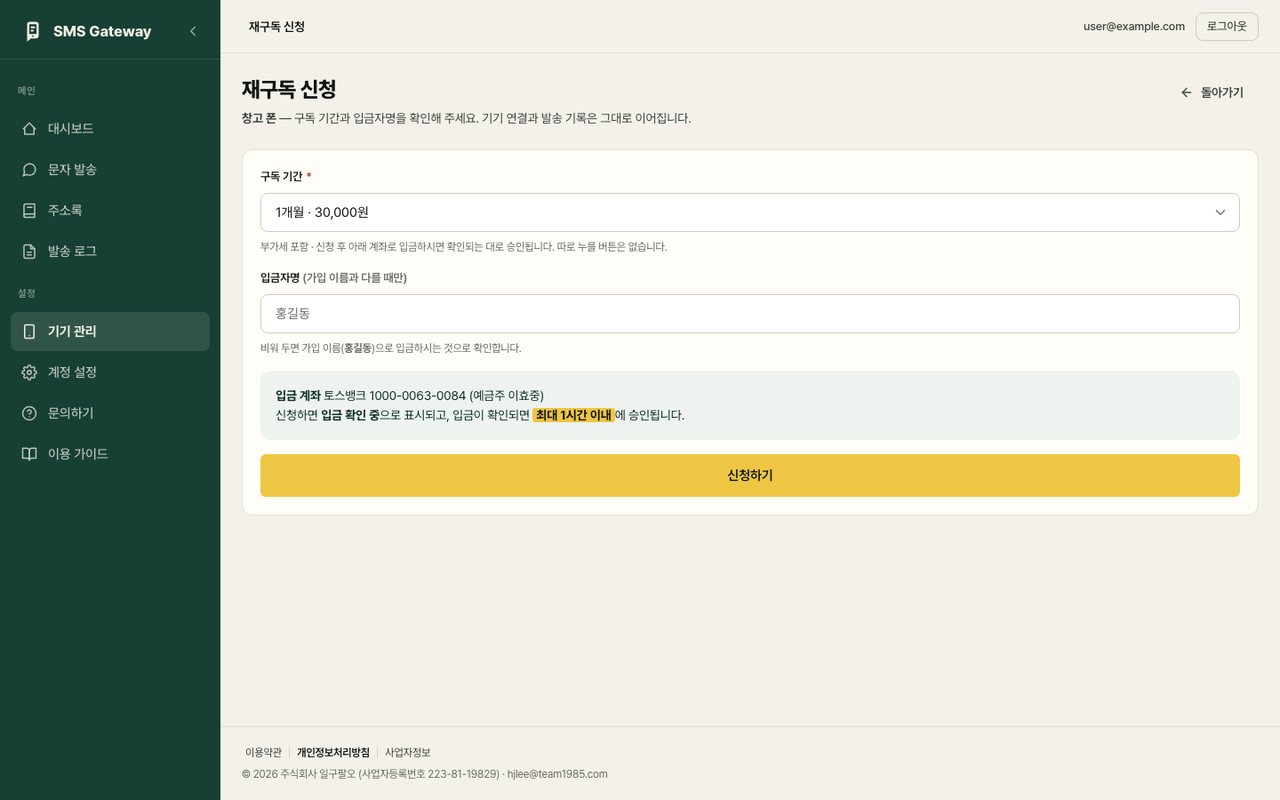Open 기기 관리 in the sidebar
This screenshot has width=1280, height=800.
(110, 331)
